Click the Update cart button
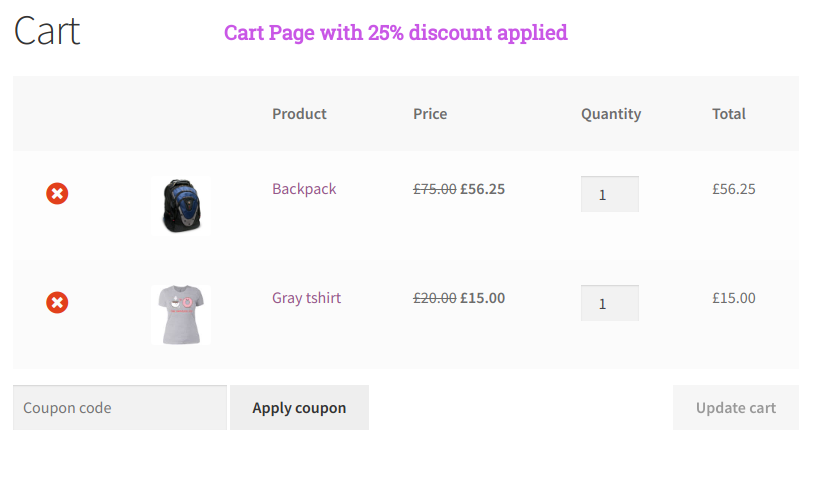This screenshot has width=816, height=484. tap(736, 407)
